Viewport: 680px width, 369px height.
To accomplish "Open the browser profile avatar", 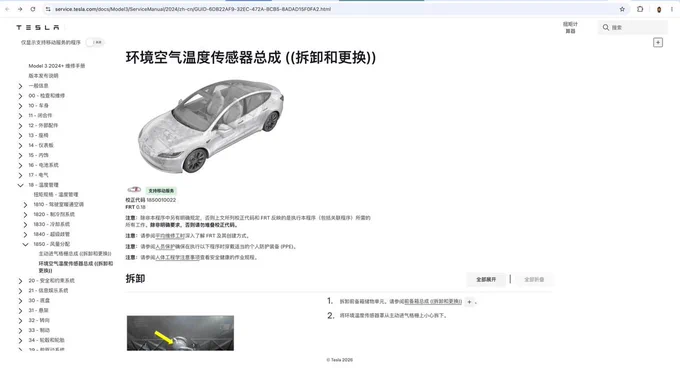I will point(659,9).
